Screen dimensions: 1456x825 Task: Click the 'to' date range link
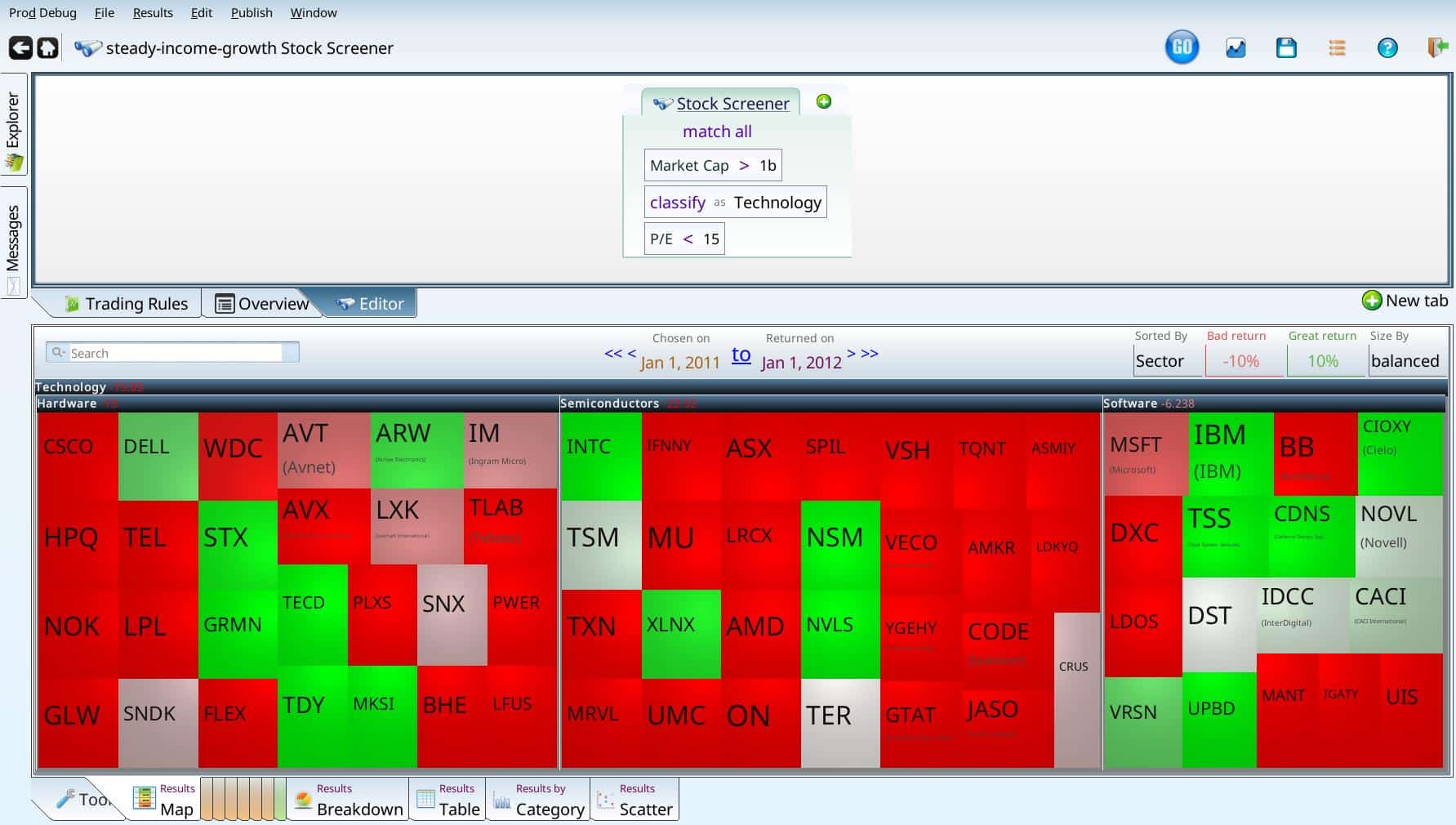click(741, 355)
